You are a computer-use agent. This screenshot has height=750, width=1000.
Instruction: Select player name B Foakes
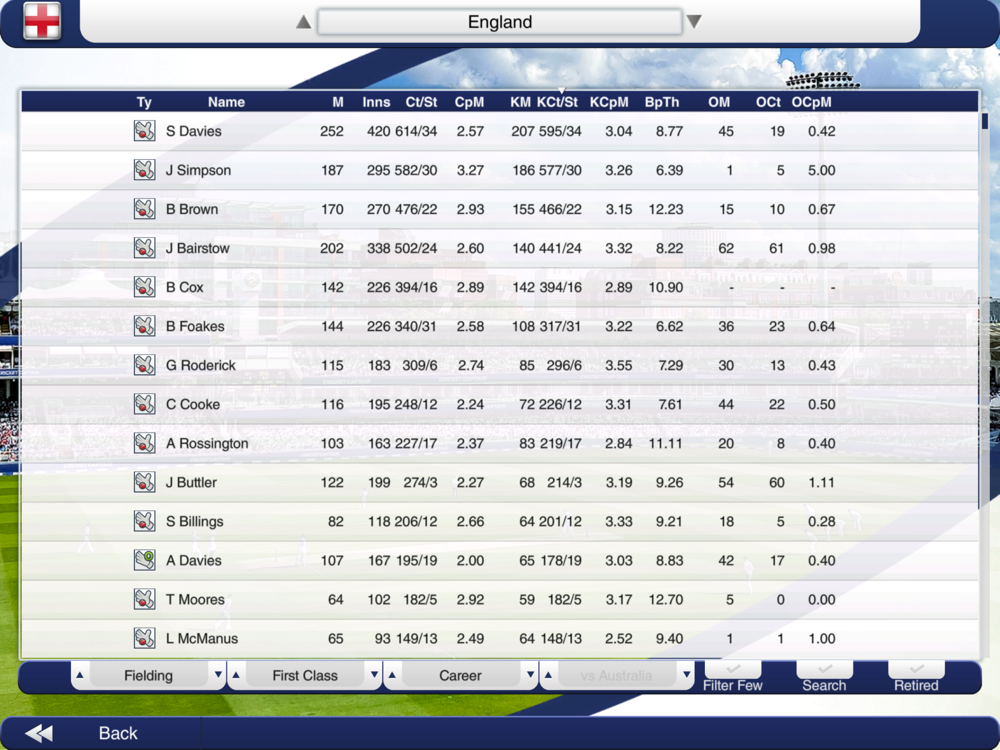(x=195, y=326)
